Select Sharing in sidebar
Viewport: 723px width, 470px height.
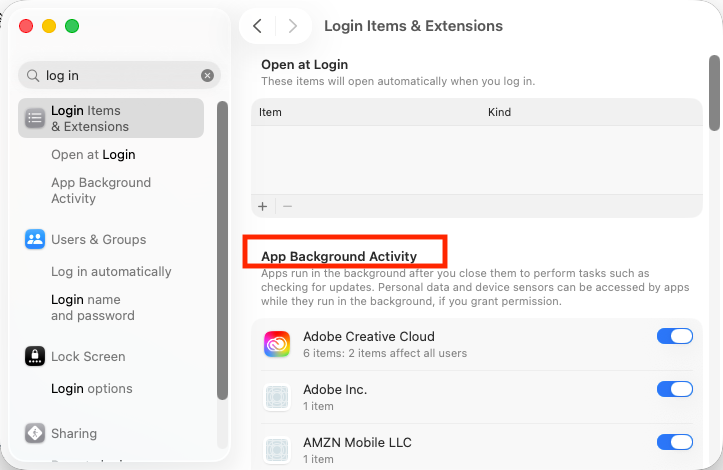pos(74,434)
